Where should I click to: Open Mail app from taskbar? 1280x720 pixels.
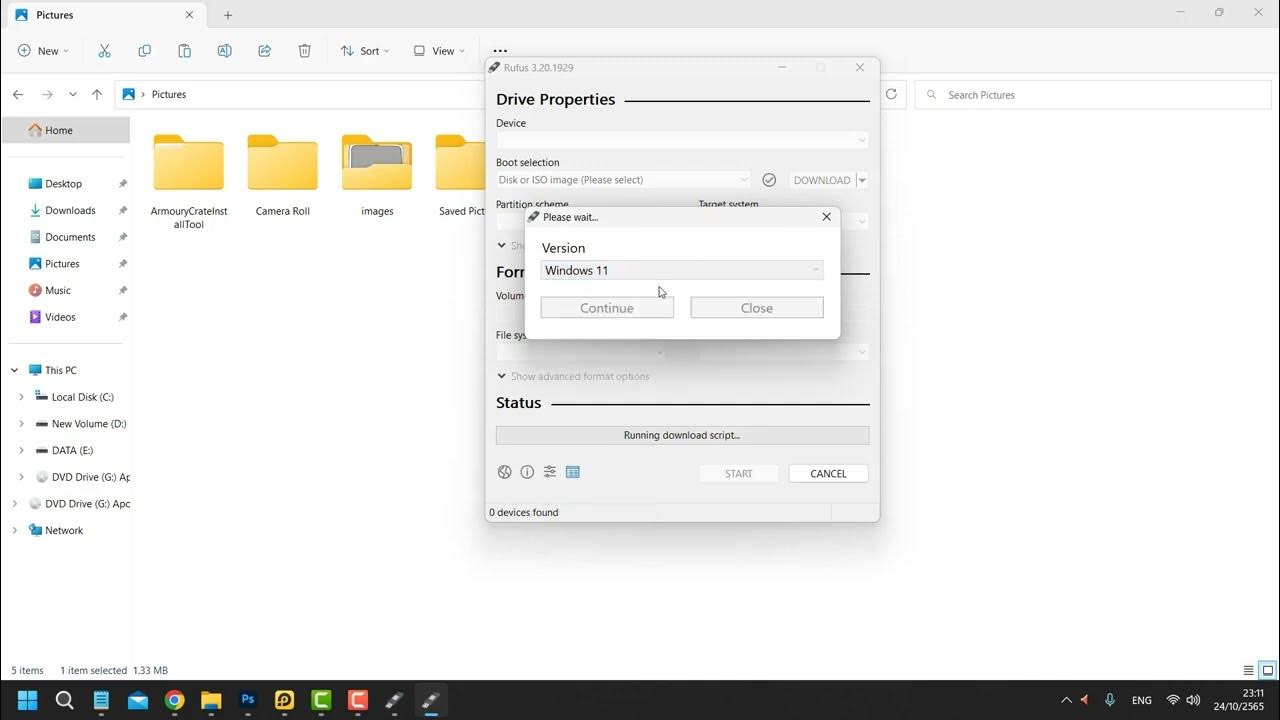click(x=137, y=700)
